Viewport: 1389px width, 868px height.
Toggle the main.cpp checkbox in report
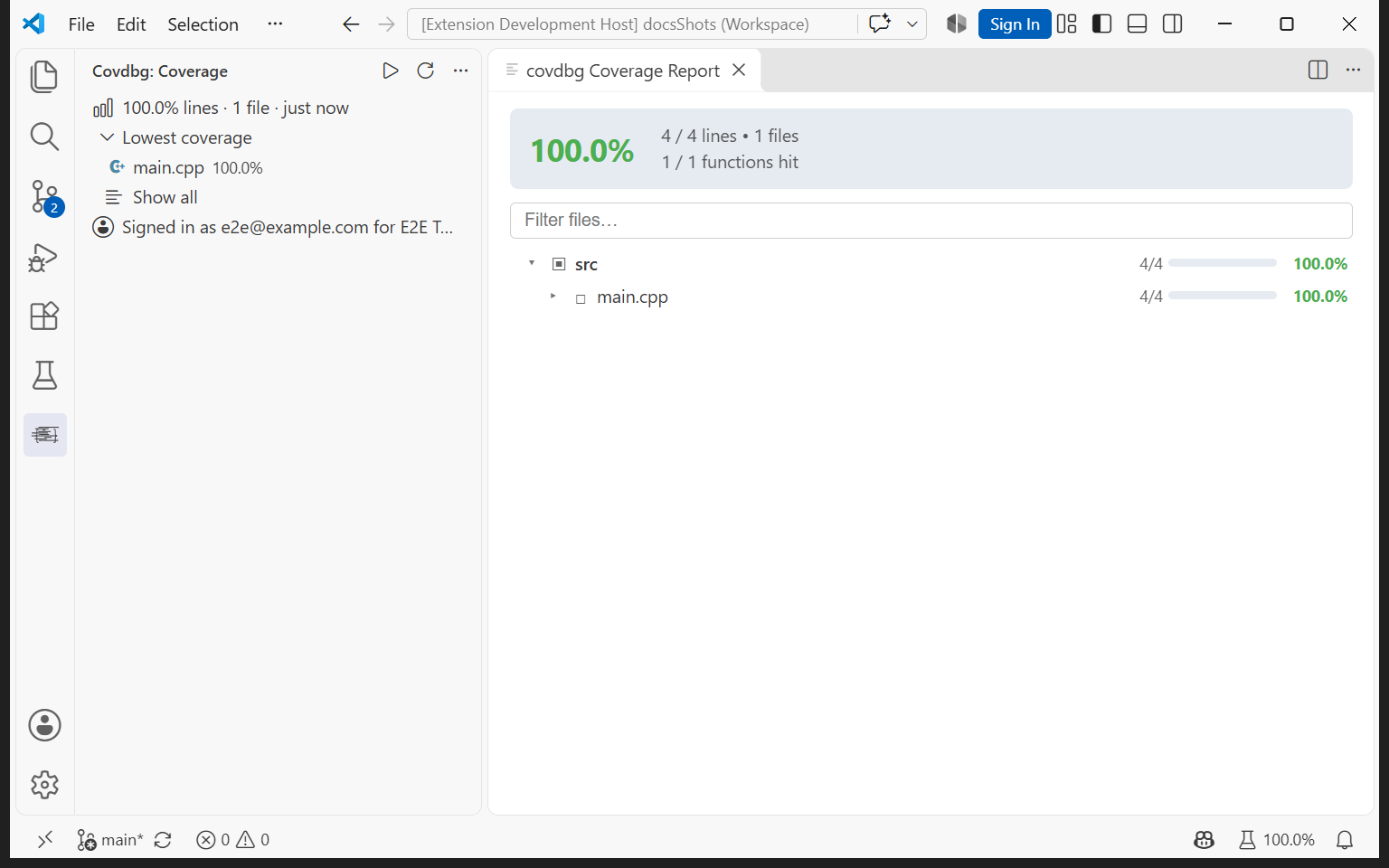tap(581, 298)
